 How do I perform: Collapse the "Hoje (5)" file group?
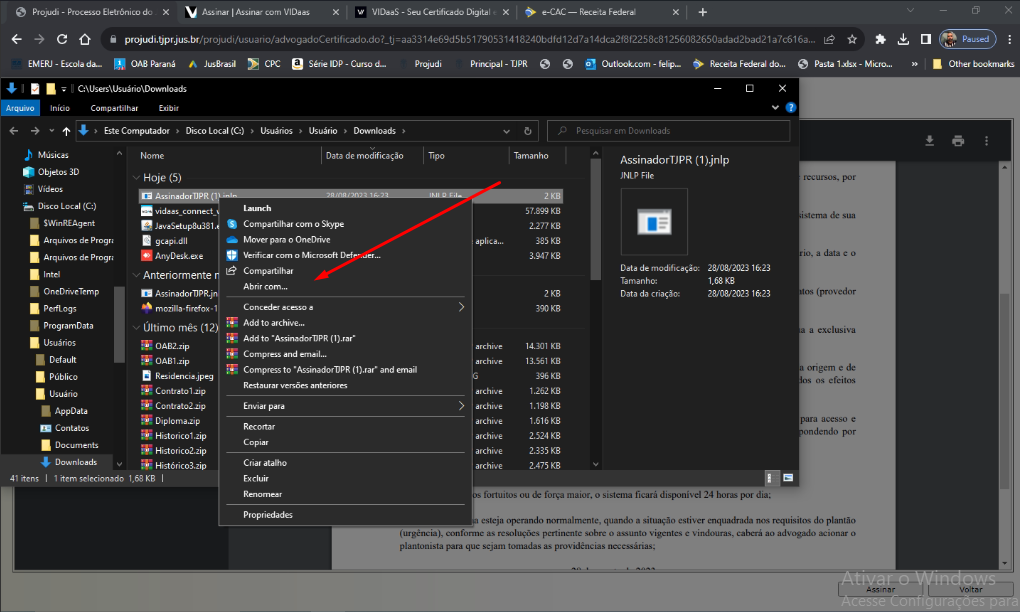point(136,178)
